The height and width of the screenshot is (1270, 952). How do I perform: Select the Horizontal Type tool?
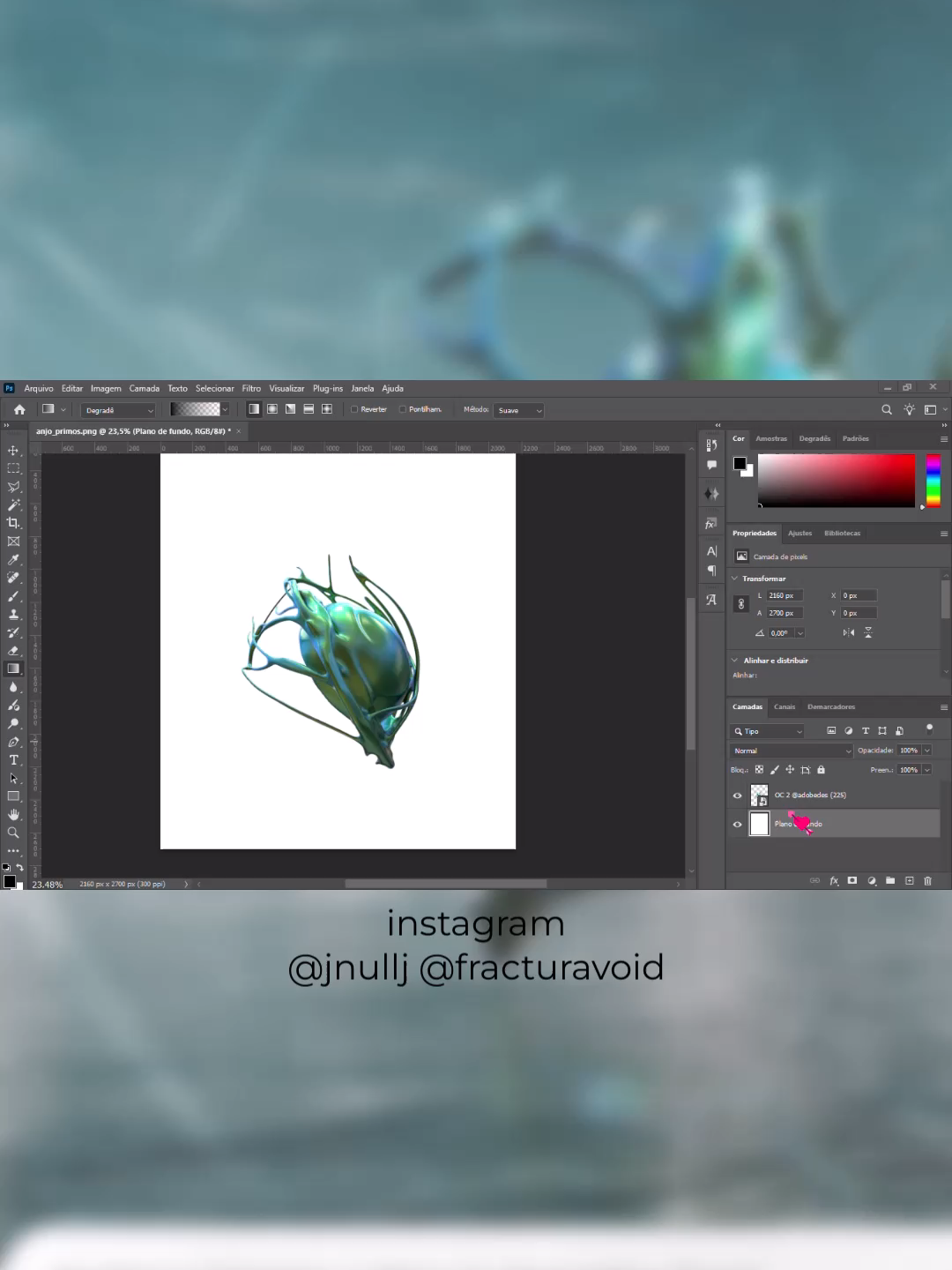click(x=13, y=760)
